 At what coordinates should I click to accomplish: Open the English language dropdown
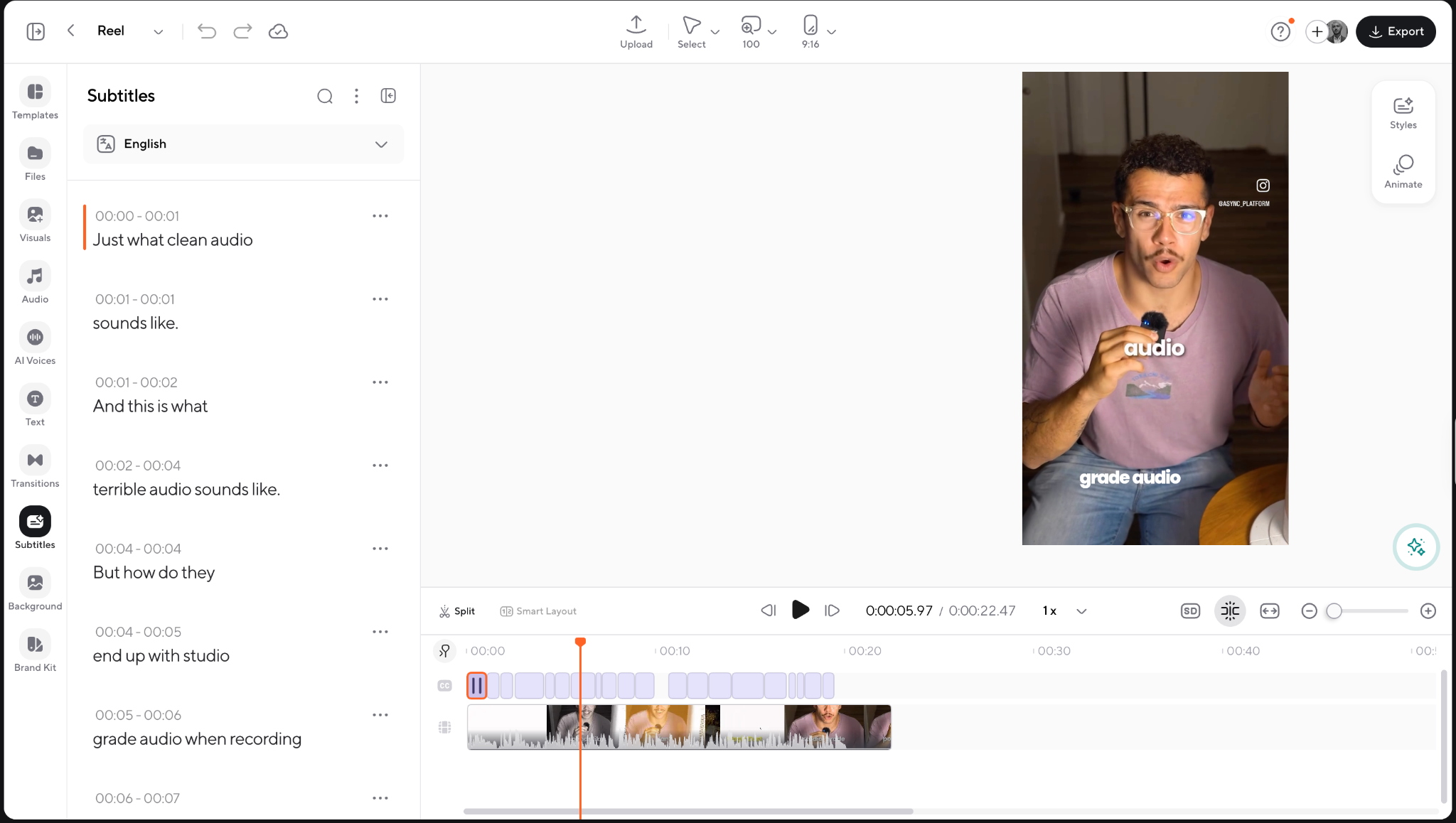point(243,144)
